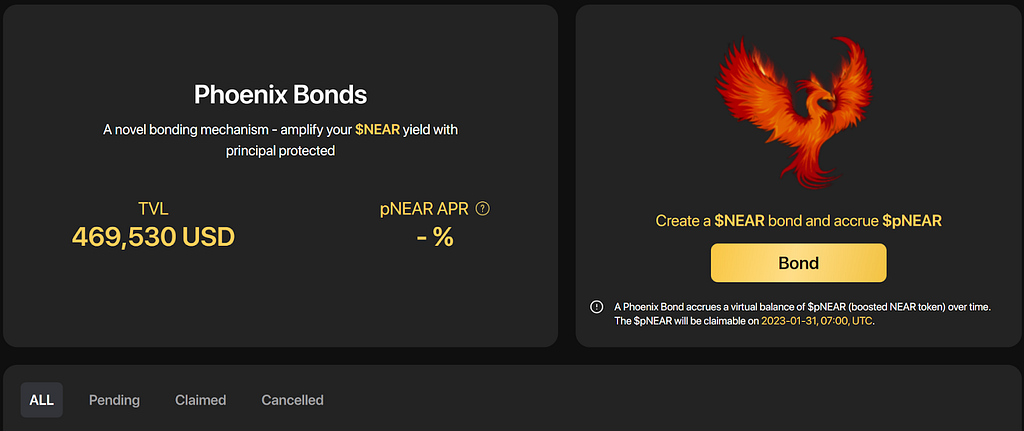Click the yellow $NEAR text in the description
The width and height of the screenshot is (1024, 431).
pos(377,130)
